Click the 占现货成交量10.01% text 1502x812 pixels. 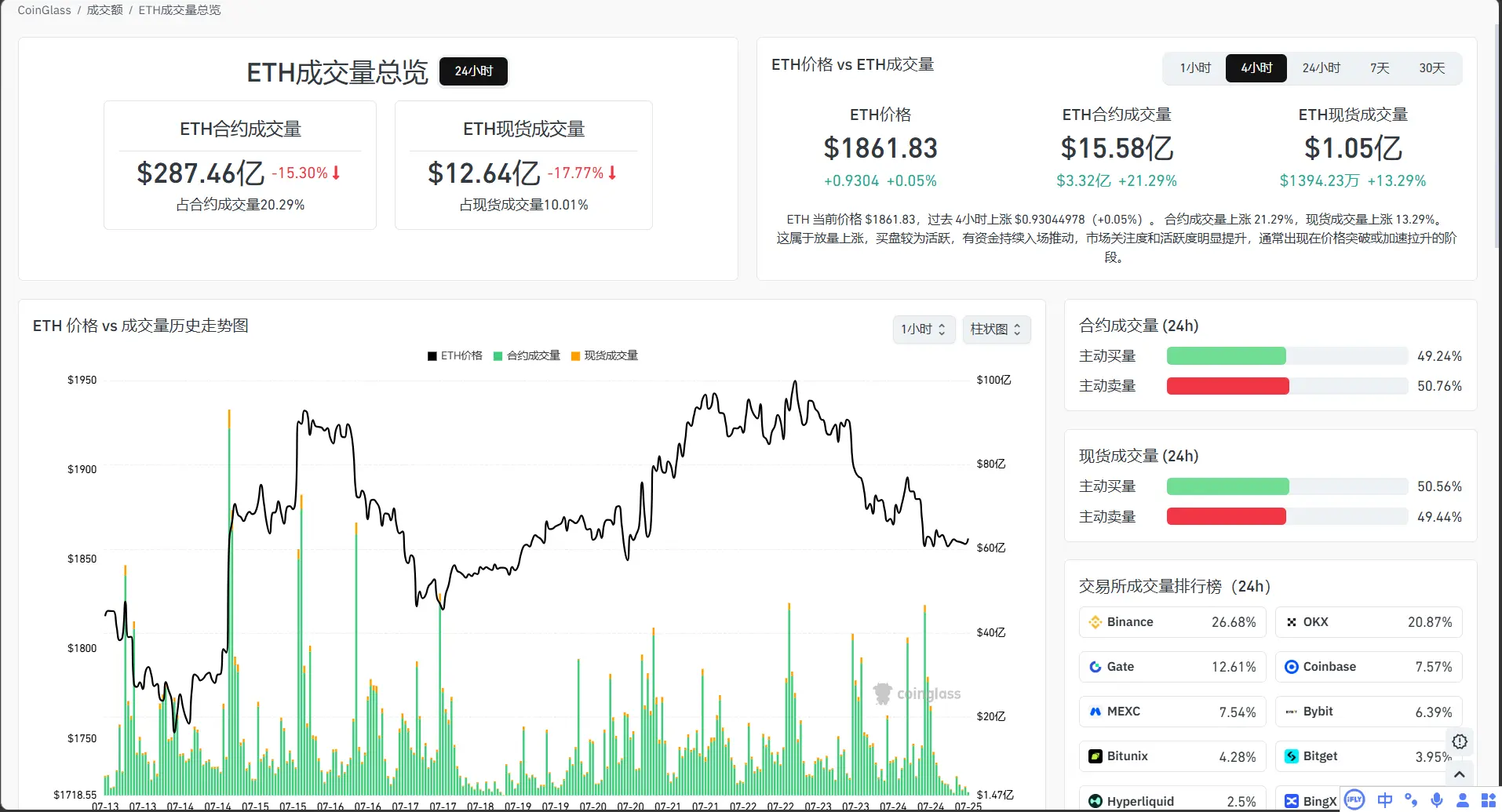point(523,205)
